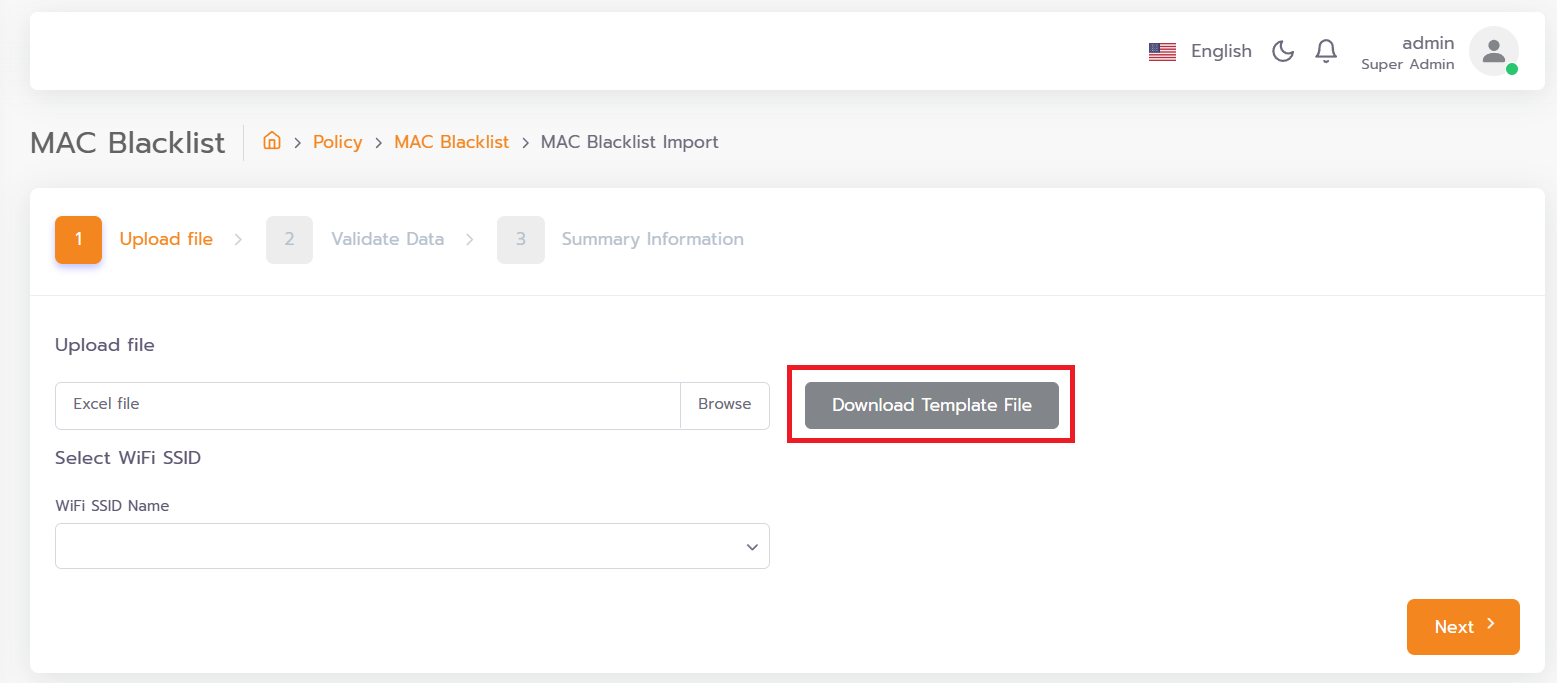Image resolution: width=1557 pixels, height=683 pixels.
Task: Click step 3 number badge
Action: (x=521, y=240)
